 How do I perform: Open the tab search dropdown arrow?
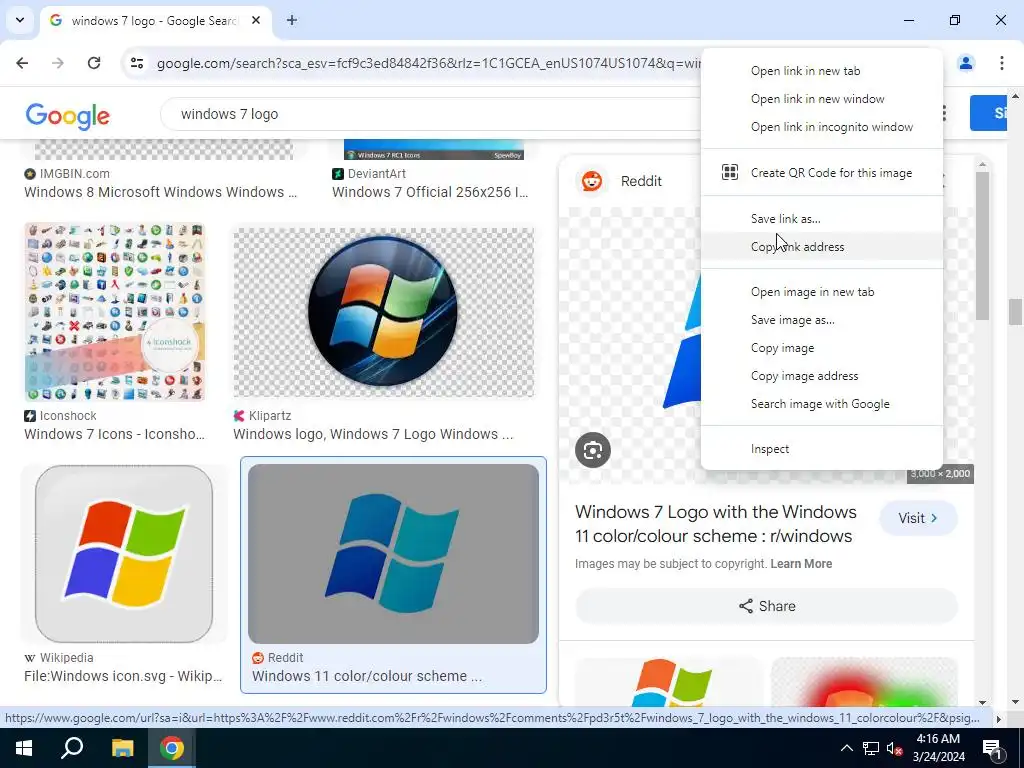point(20,20)
